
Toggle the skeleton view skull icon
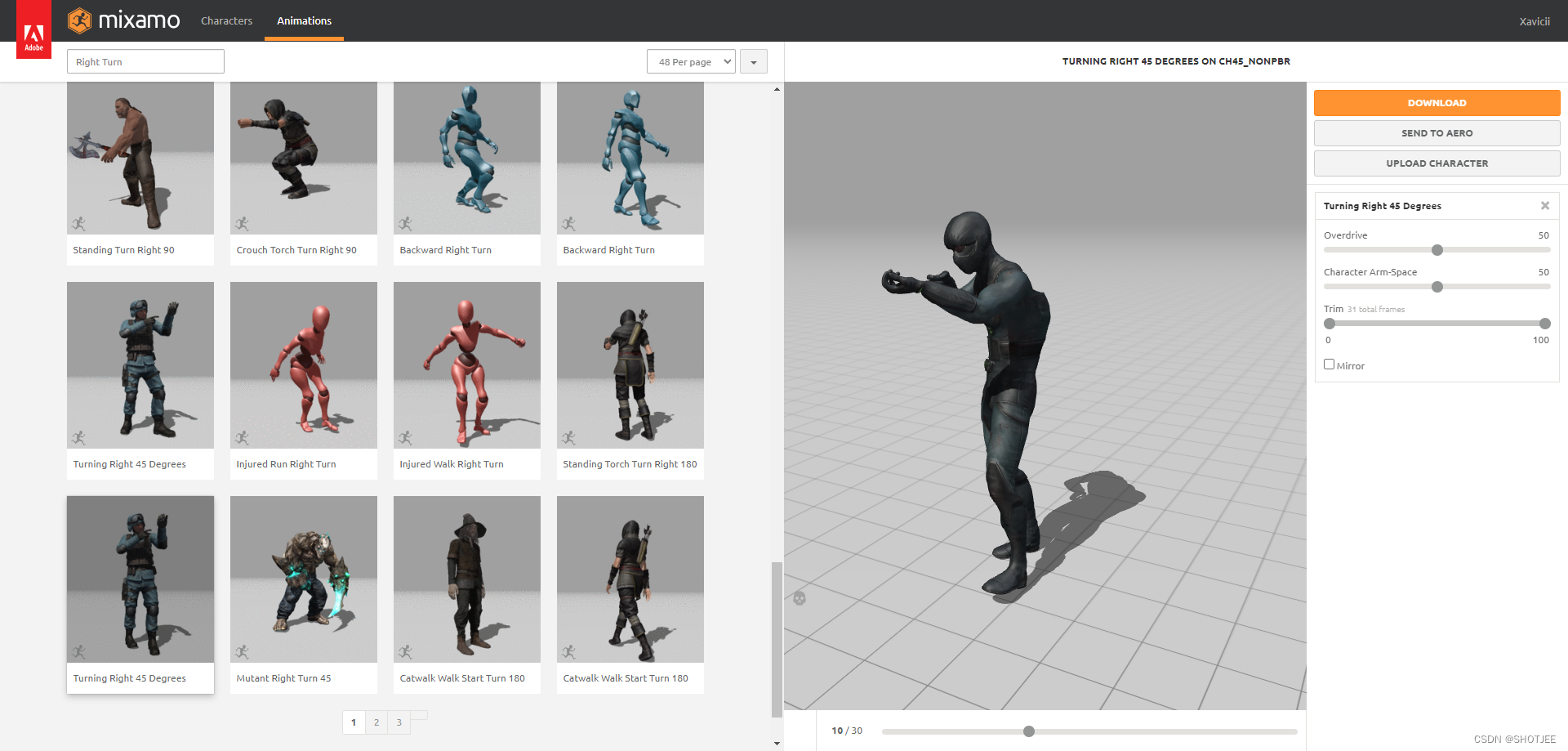(x=800, y=598)
